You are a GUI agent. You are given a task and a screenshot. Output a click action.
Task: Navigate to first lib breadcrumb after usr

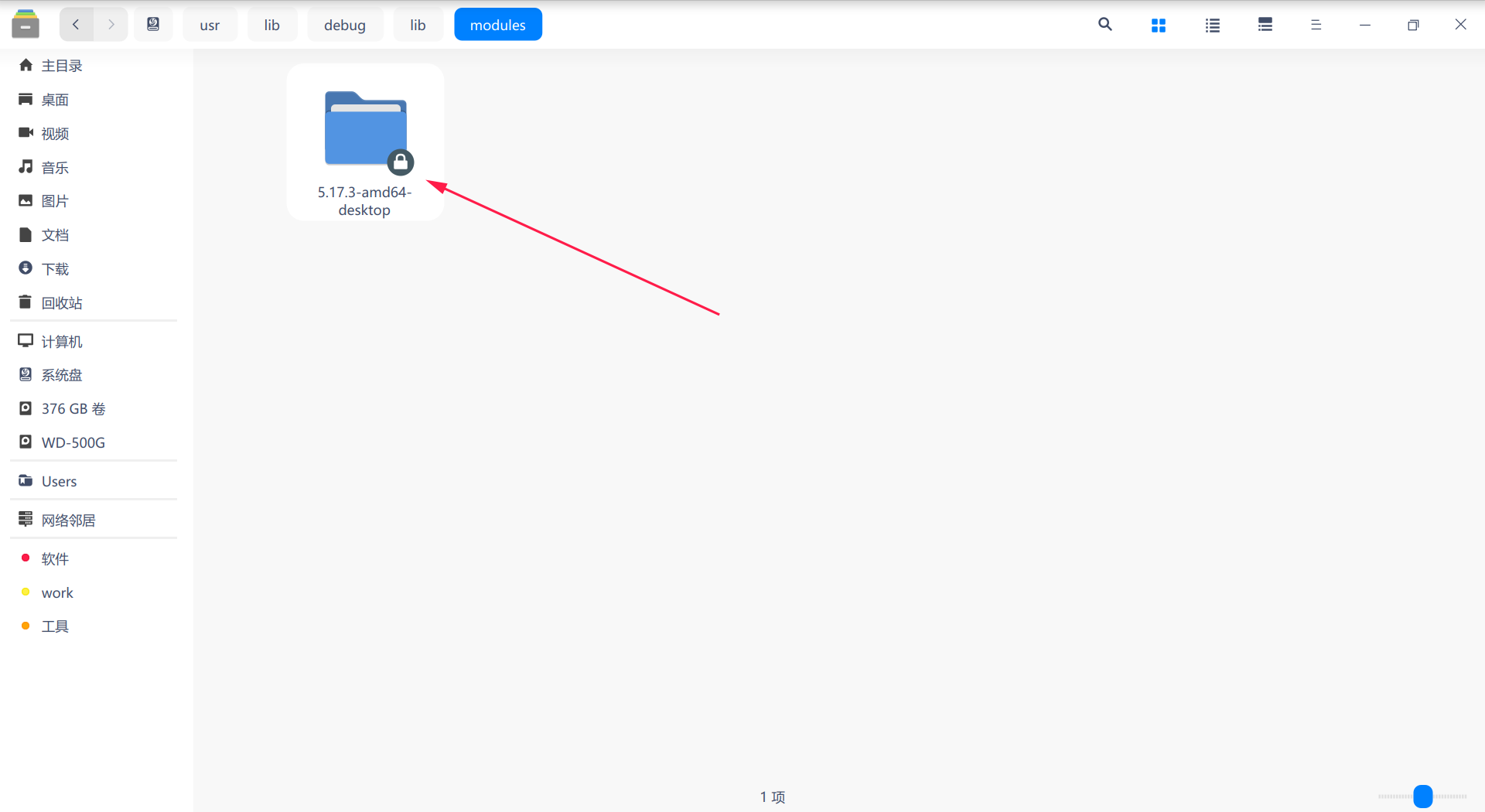[x=271, y=25]
